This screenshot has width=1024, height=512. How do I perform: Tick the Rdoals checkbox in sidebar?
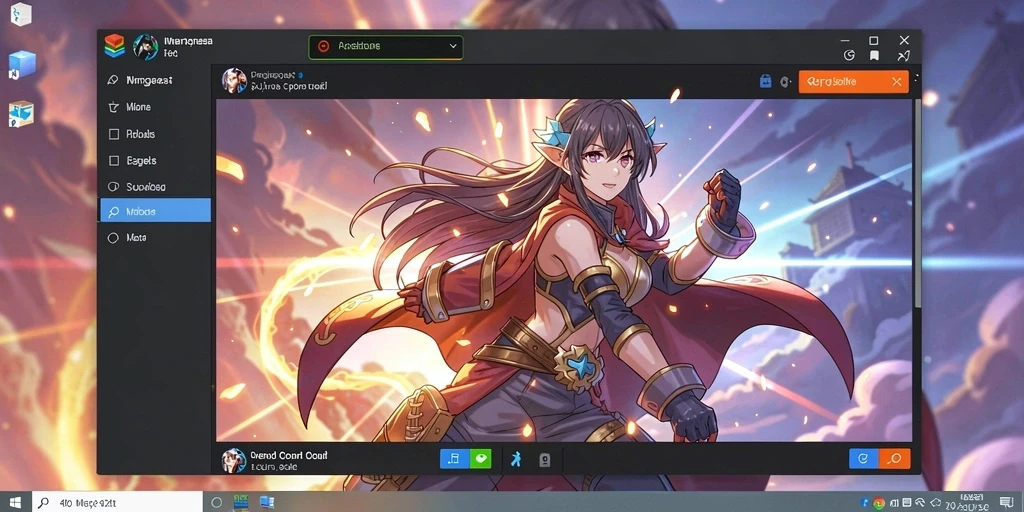pos(114,134)
